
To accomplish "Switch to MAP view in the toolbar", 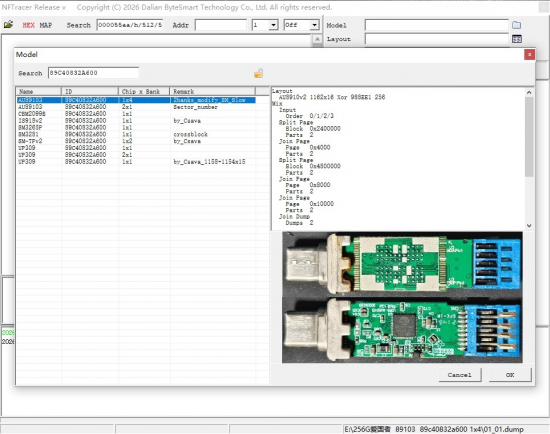I will 46,25.
